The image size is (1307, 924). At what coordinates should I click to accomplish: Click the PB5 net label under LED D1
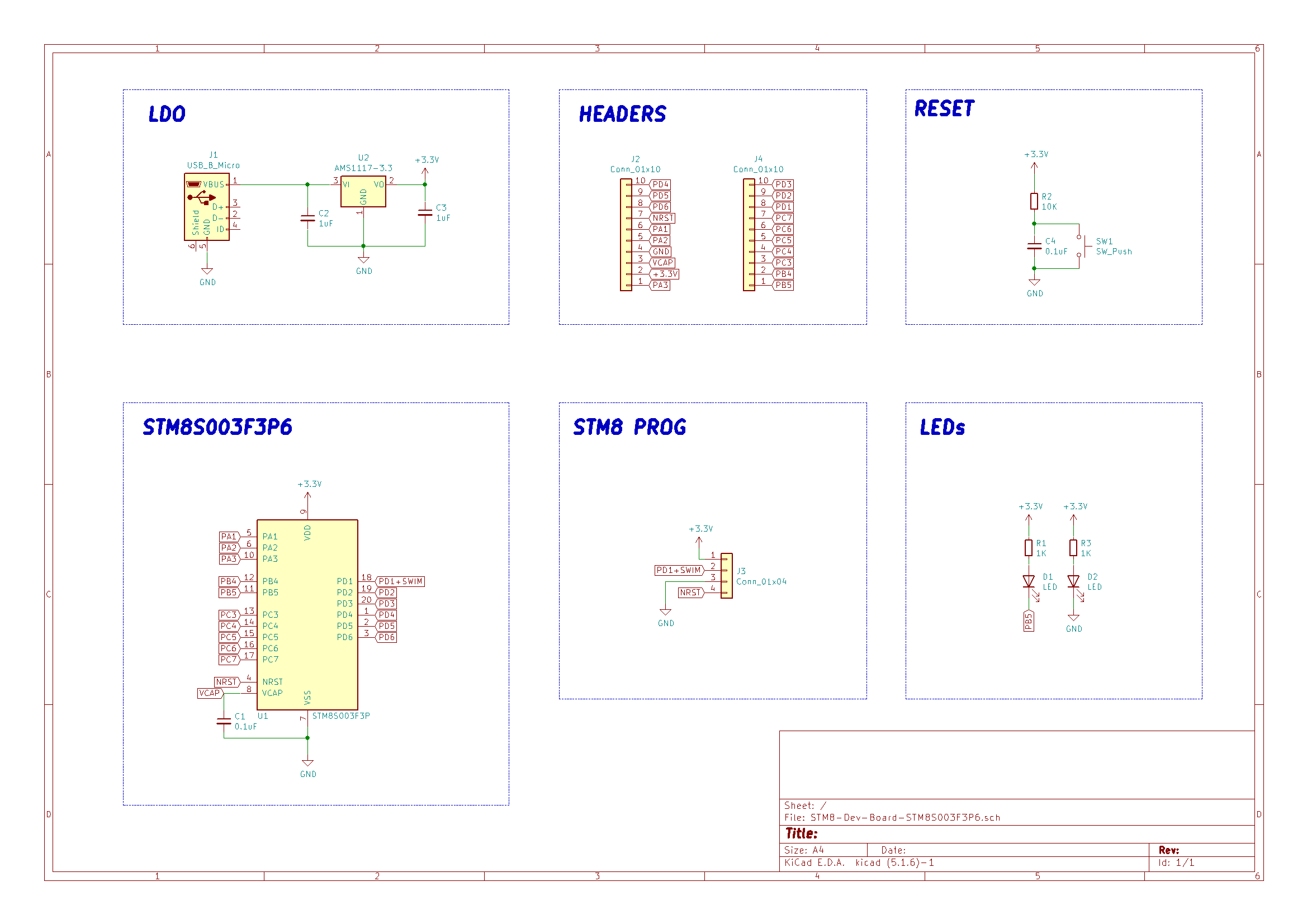point(1029,621)
